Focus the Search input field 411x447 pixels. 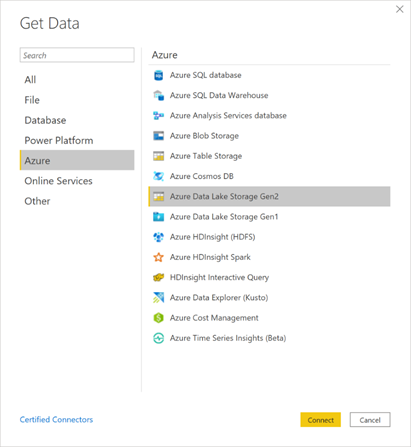[x=77, y=55]
